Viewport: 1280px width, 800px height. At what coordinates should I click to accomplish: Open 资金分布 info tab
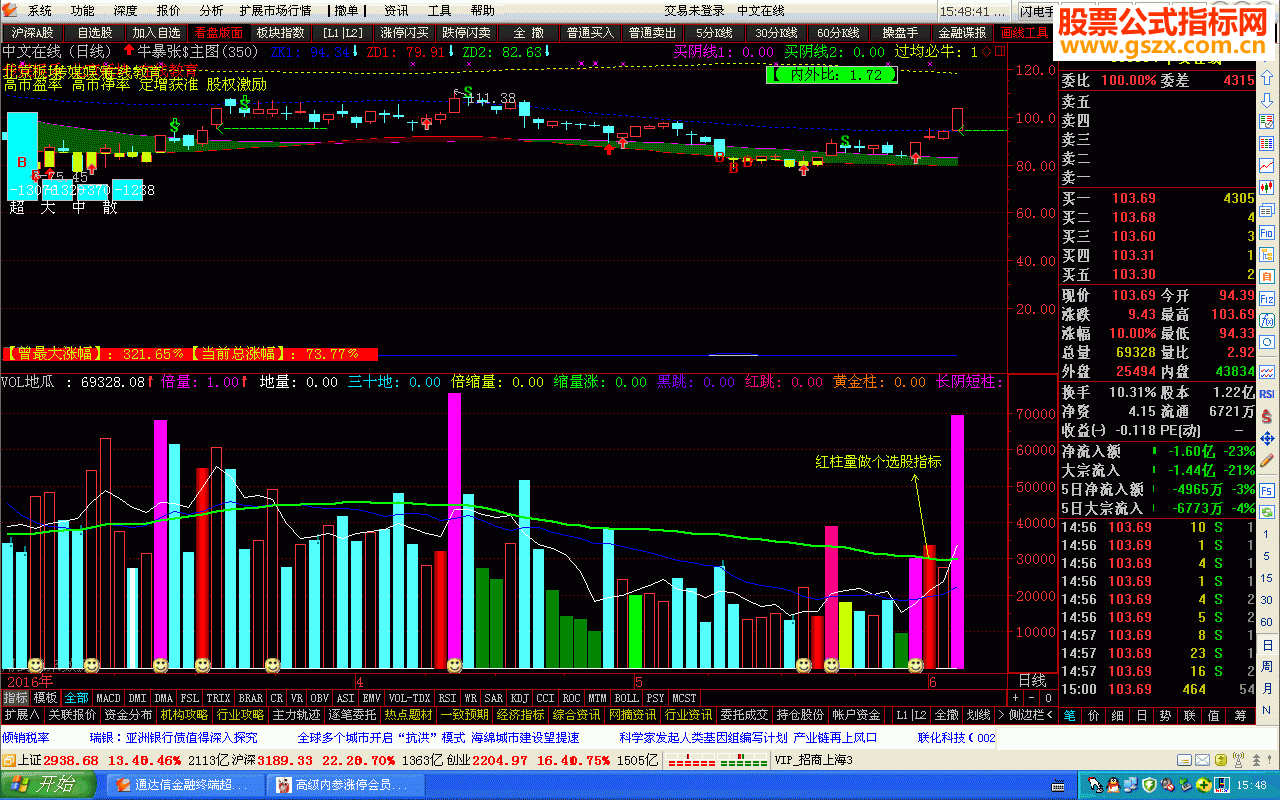128,715
